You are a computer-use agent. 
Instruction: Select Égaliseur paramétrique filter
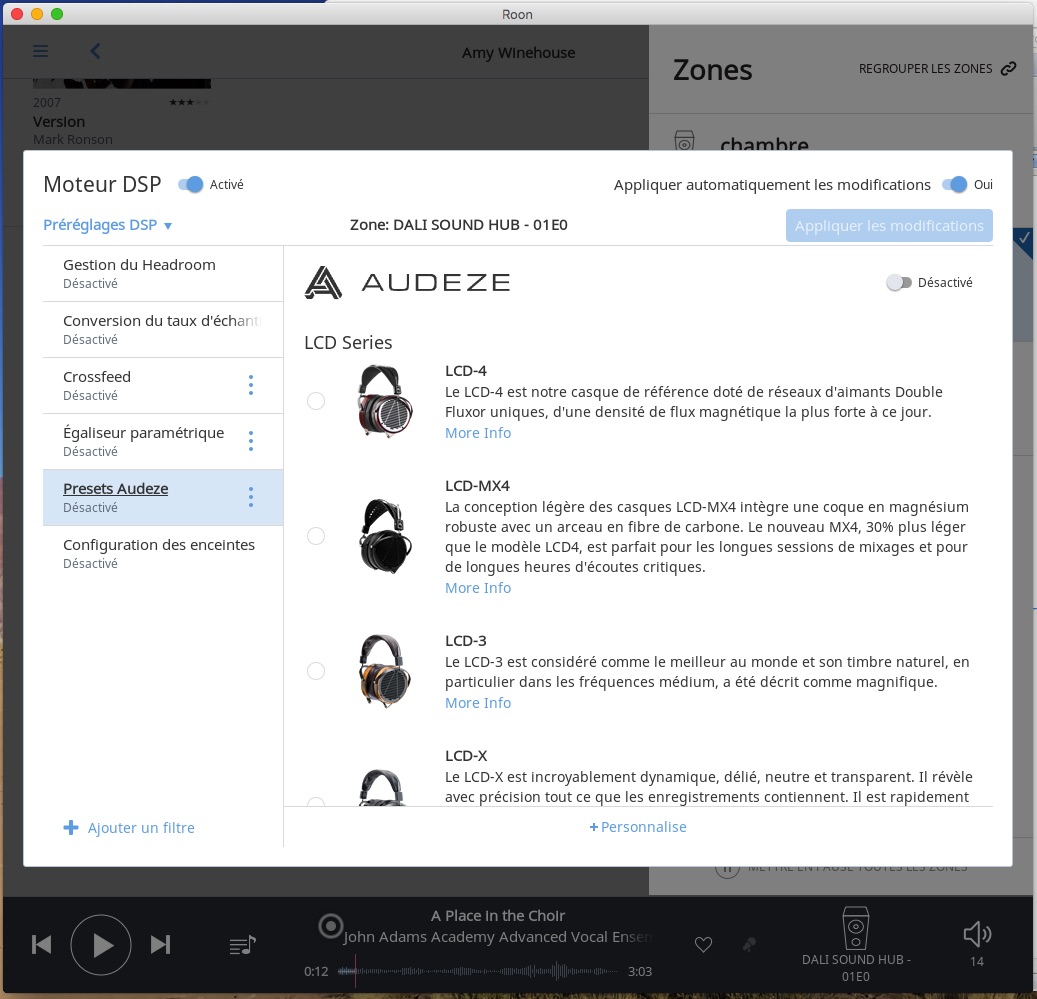(163, 442)
